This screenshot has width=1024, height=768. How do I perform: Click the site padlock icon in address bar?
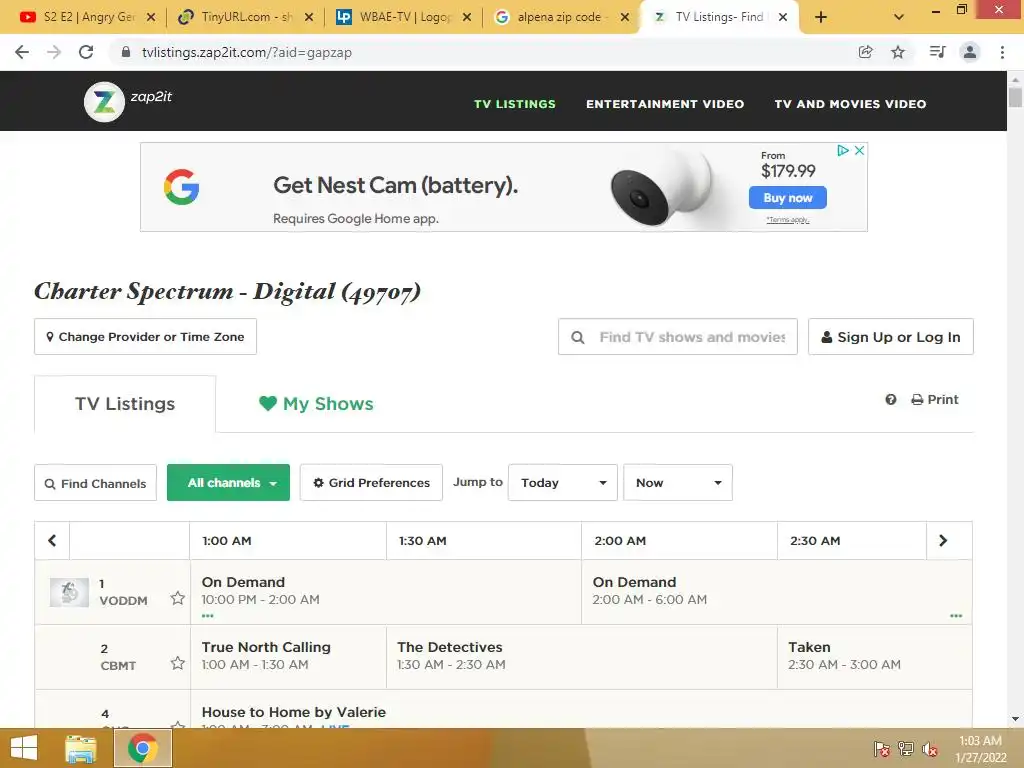[126, 52]
